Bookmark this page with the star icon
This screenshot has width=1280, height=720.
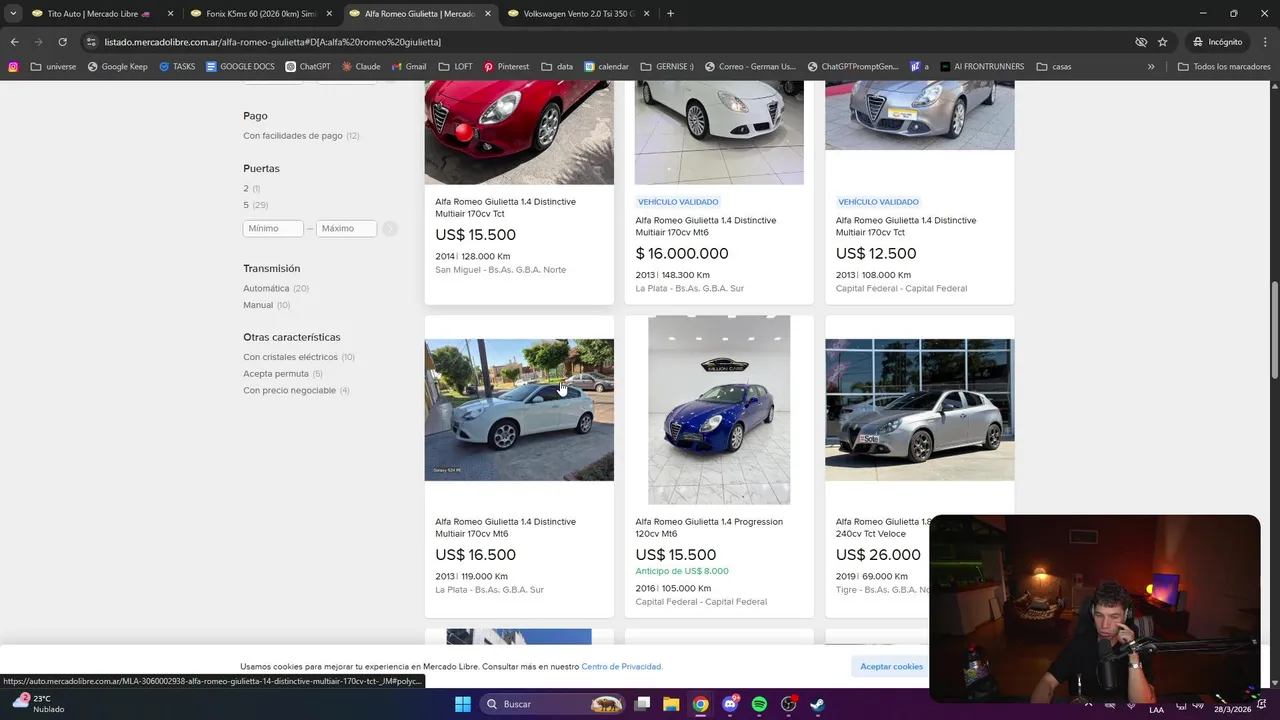click(1162, 42)
